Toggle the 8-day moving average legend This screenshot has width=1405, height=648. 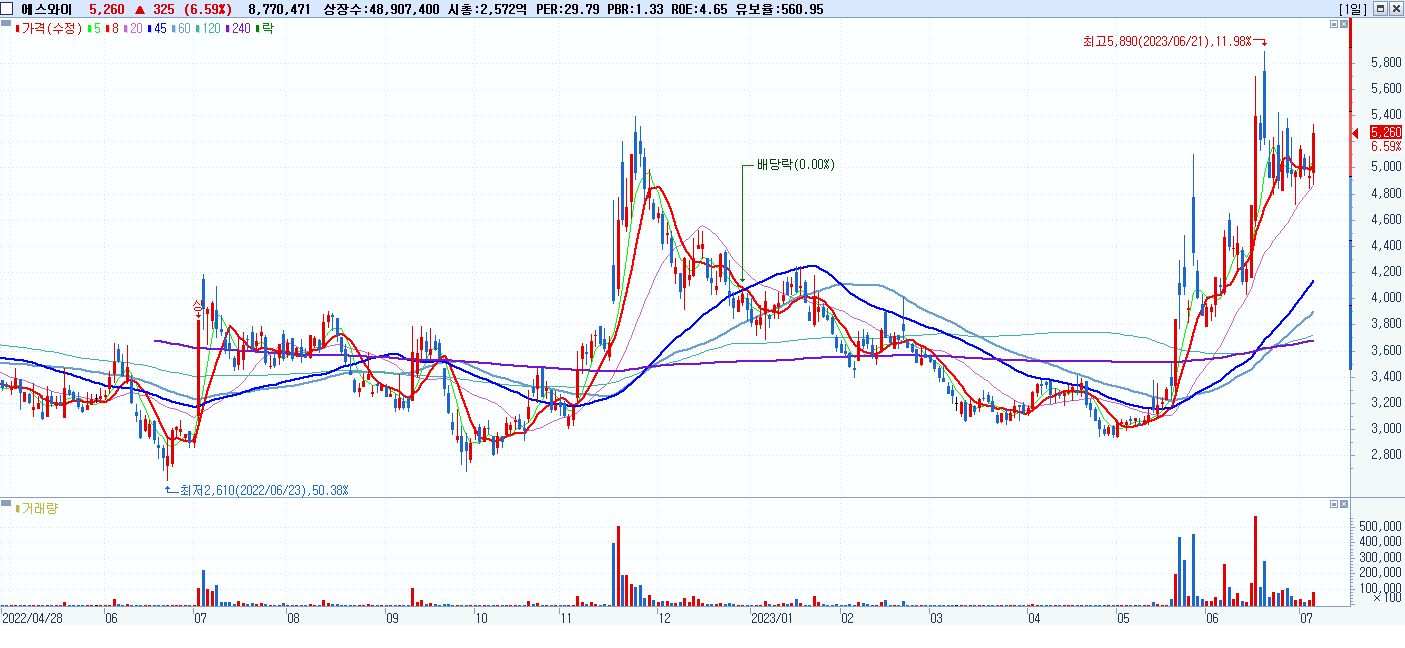[x=113, y=29]
